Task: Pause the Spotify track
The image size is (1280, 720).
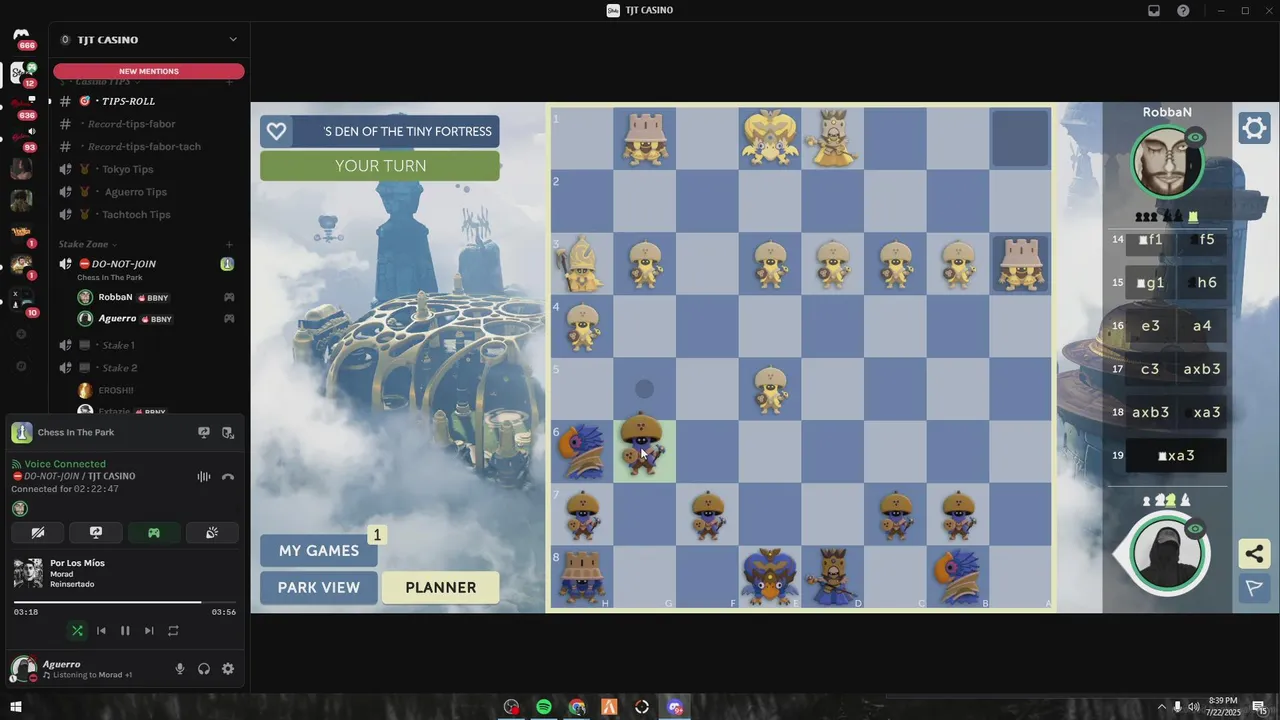Action: pyautogui.click(x=125, y=631)
